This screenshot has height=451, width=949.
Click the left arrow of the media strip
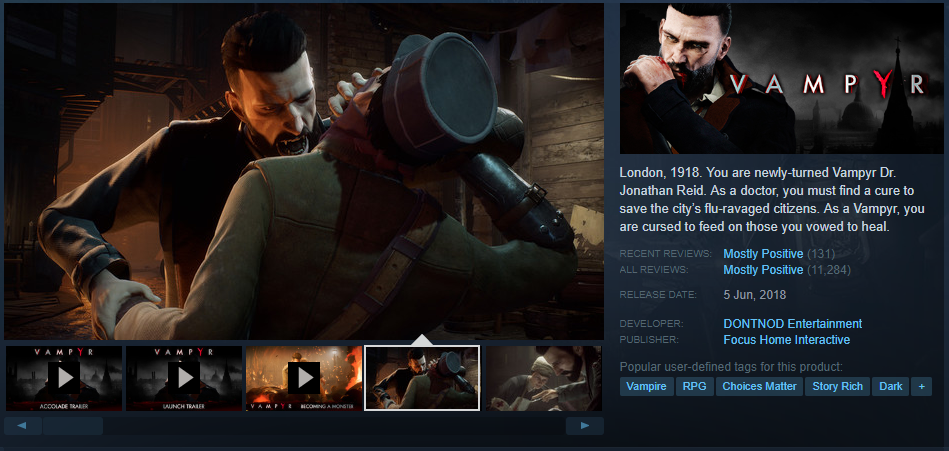pos(22,426)
